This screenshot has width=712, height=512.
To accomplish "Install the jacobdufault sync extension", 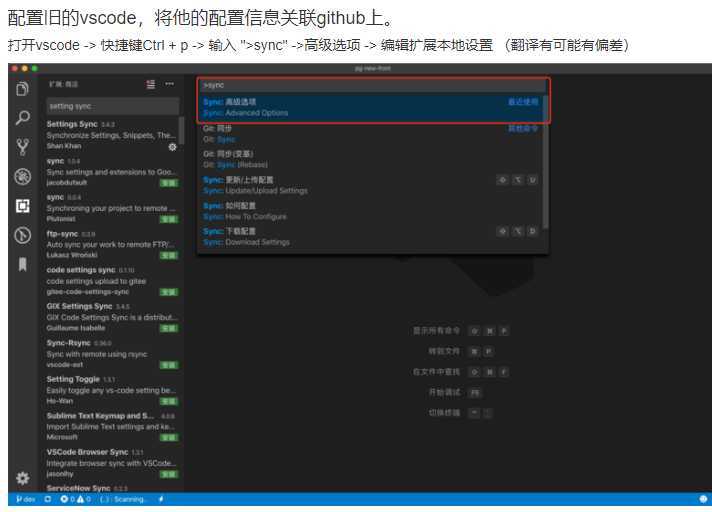I will [x=169, y=183].
